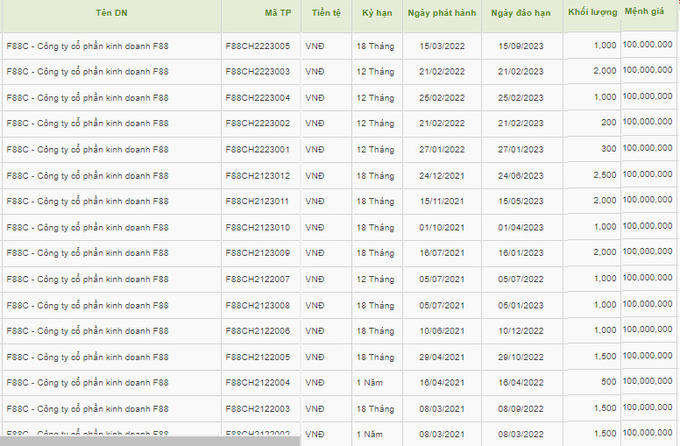Click issue date 15/03/2022
The image size is (680, 446).
click(442, 46)
